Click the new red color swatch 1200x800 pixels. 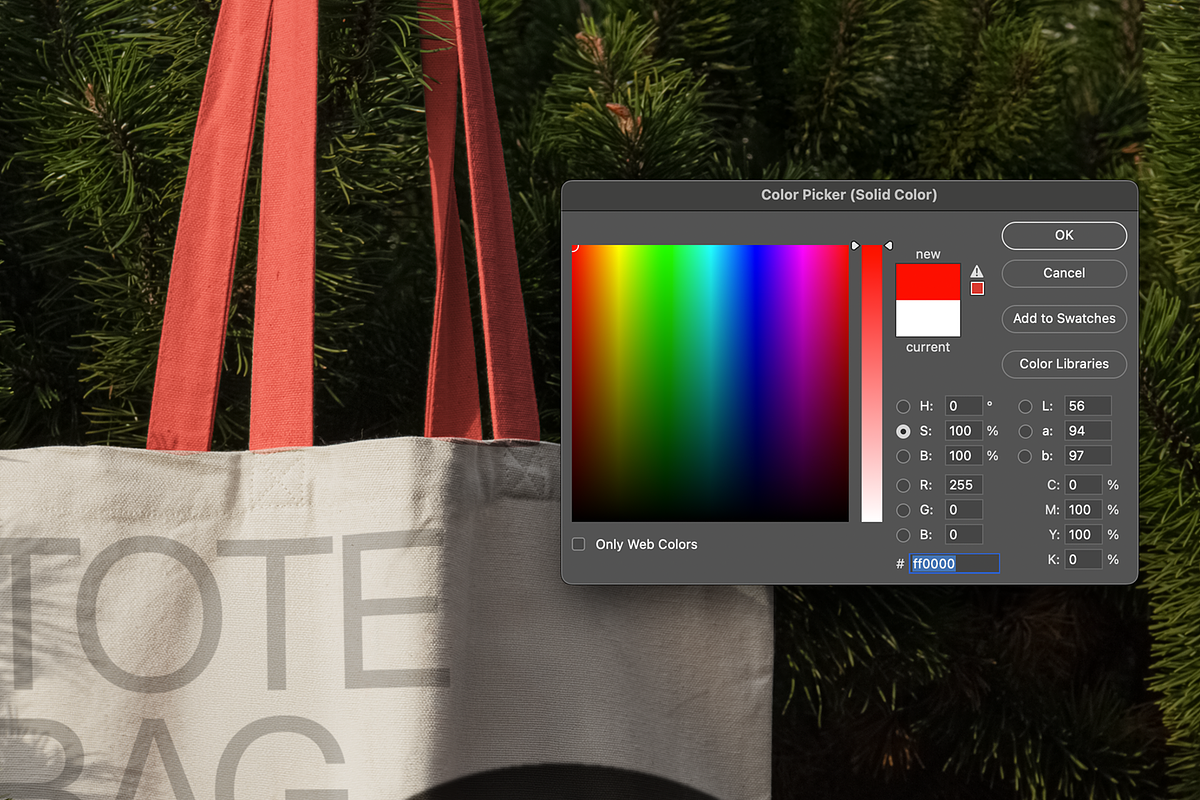pyautogui.click(x=928, y=282)
